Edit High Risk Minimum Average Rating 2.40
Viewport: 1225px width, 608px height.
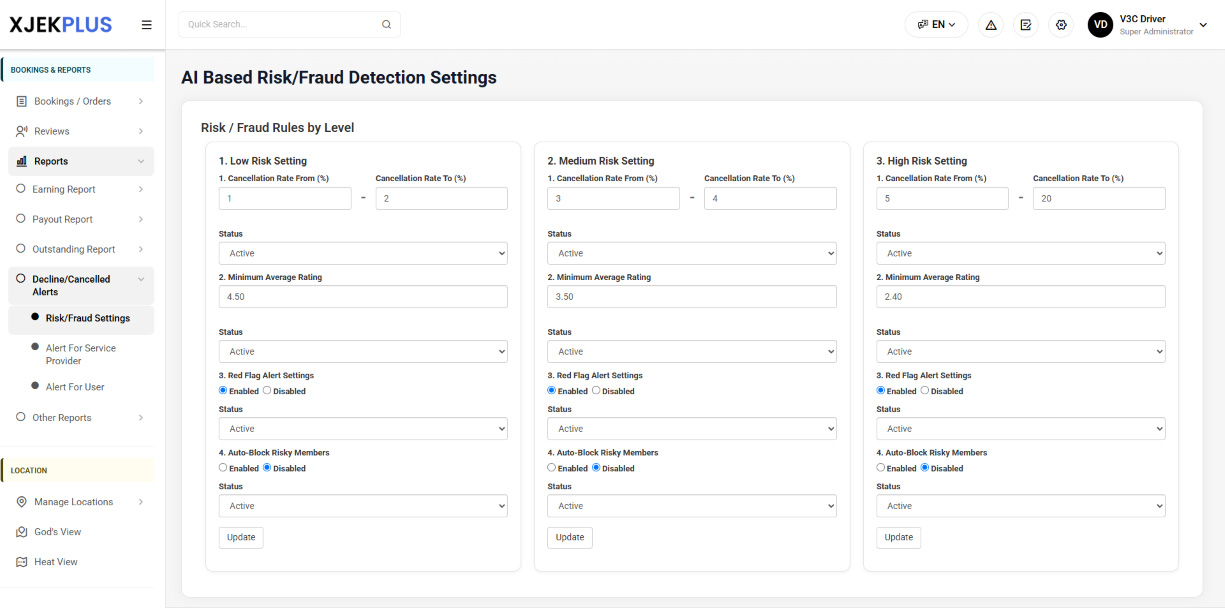(1021, 296)
